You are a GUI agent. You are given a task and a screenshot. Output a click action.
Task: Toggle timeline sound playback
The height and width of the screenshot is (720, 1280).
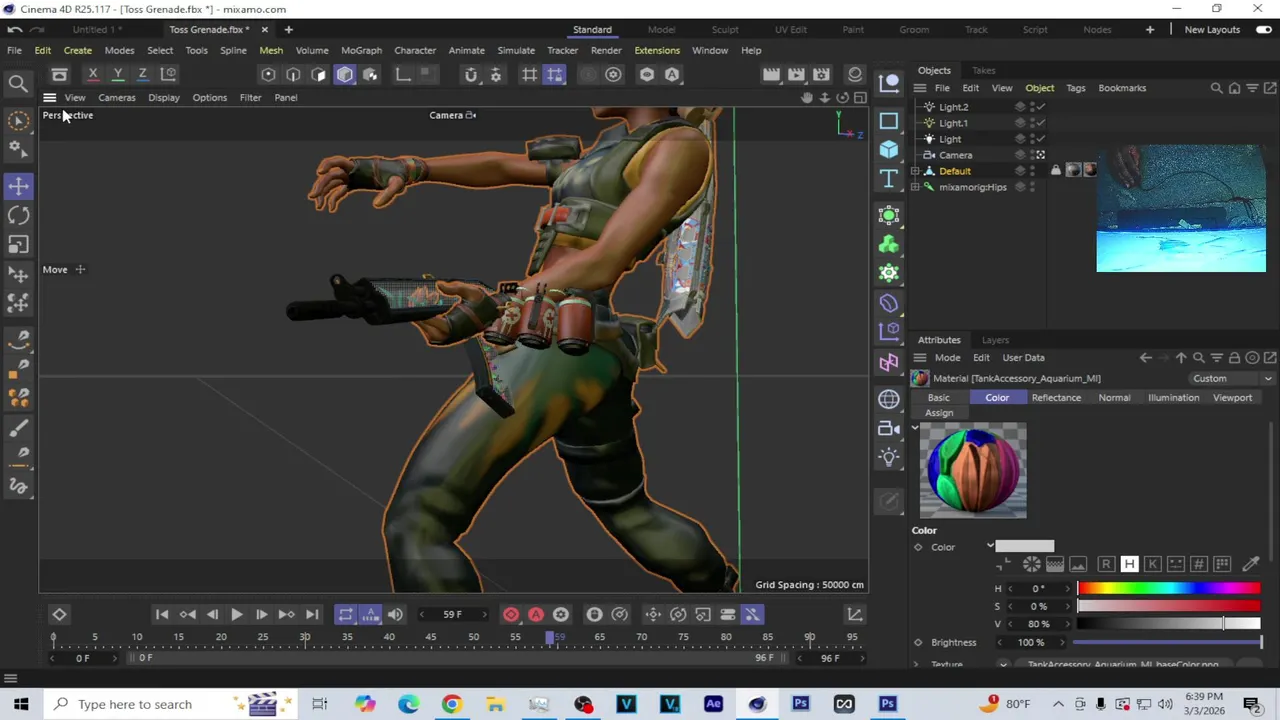point(395,614)
